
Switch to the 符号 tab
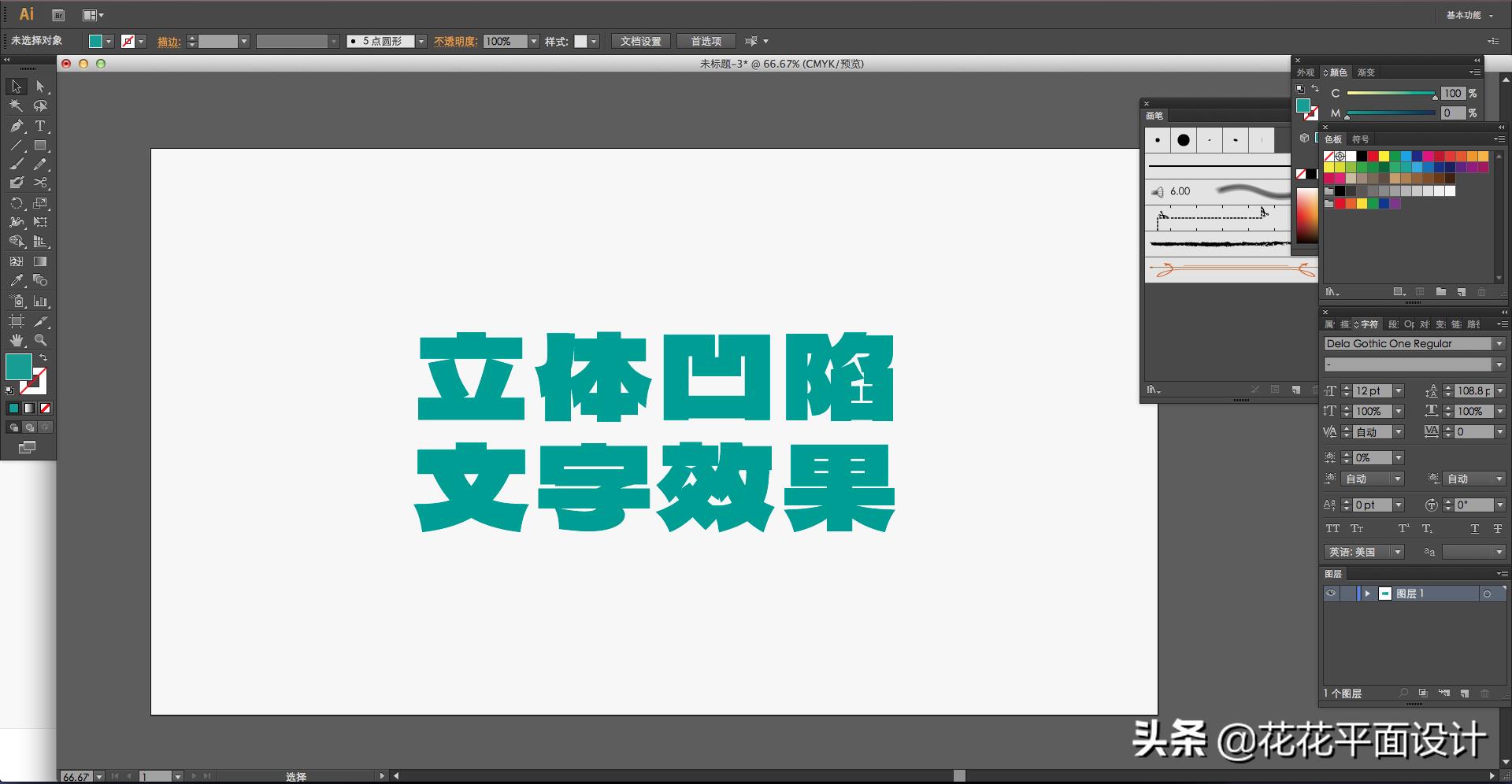click(x=1360, y=139)
